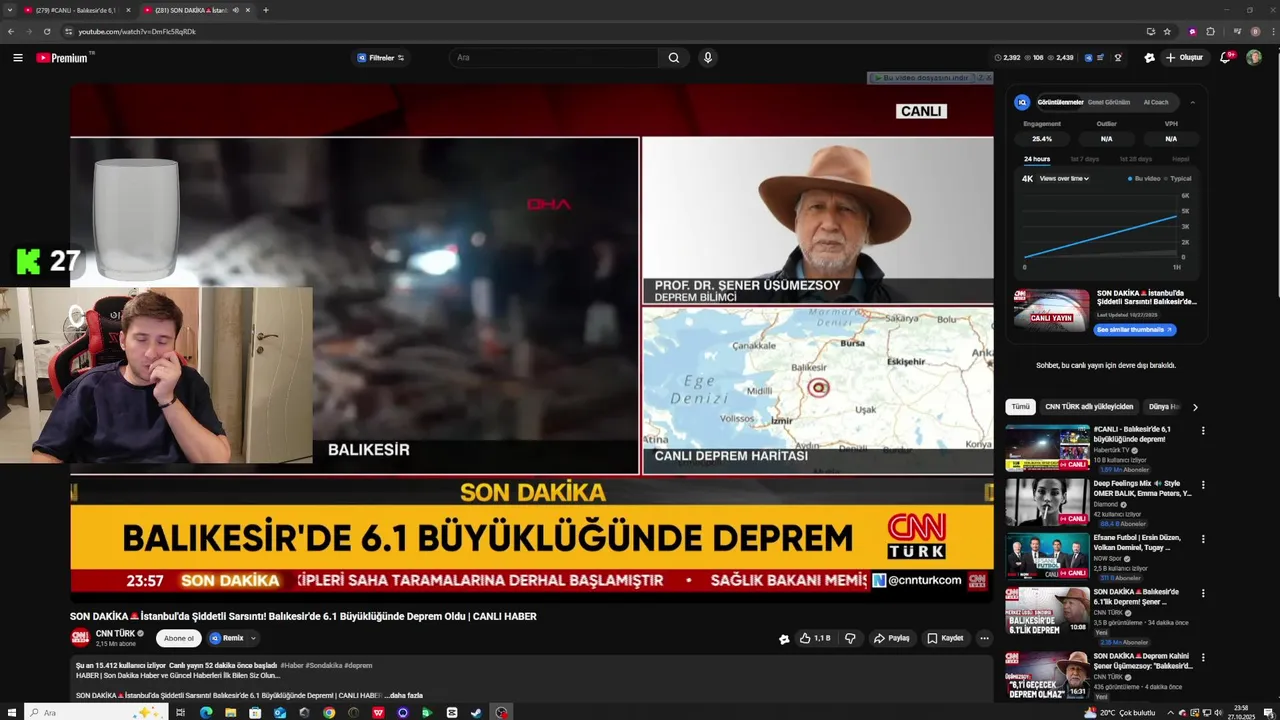Open the Filtreler search filter button
1280x720 pixels.
381,58
